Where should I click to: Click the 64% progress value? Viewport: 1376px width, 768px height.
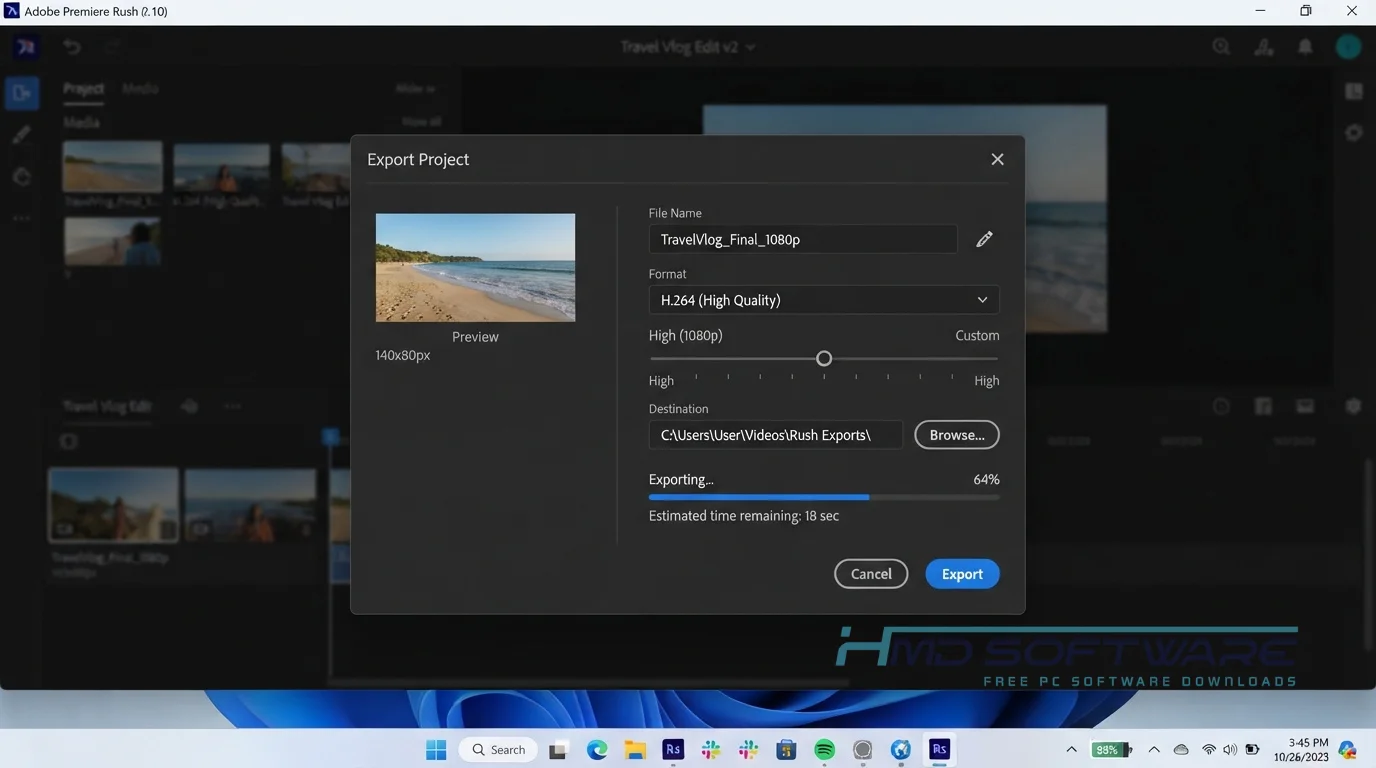986,479
